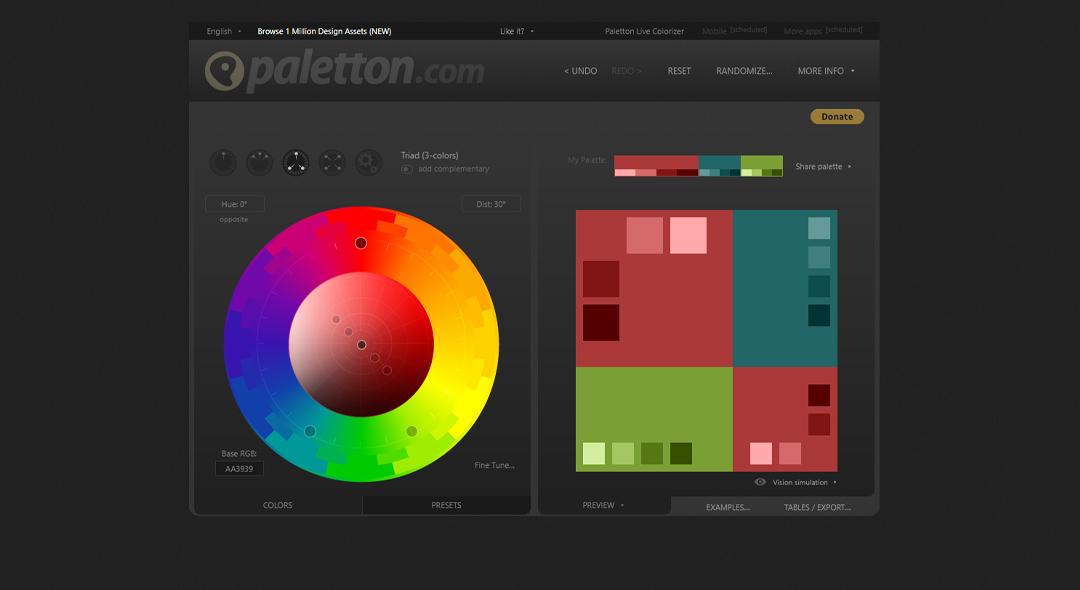Expand the Share palette dropdown
Screen dimensions: 1080x590
[x=823, y=167]
